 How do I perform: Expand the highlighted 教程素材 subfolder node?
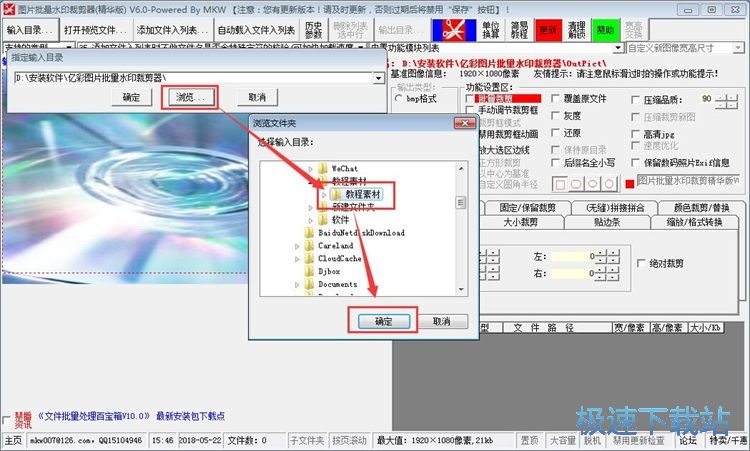click(324, 195)
